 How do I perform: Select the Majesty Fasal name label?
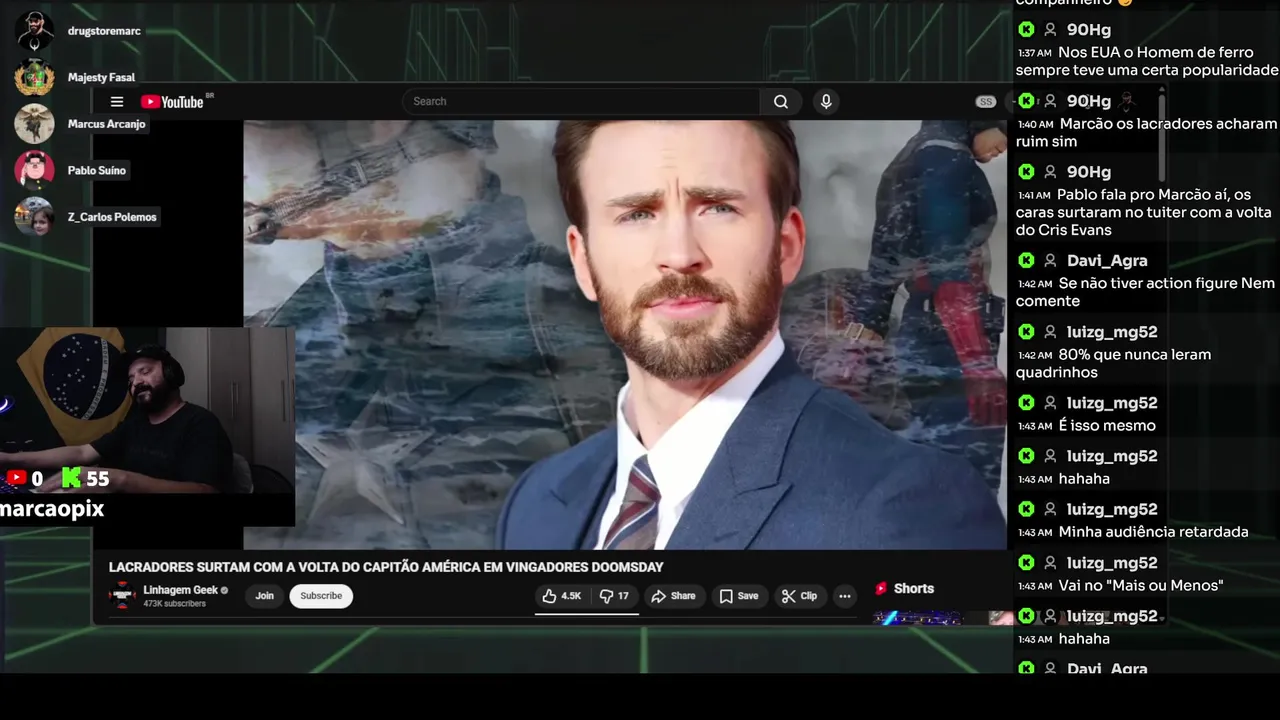click(101, 77)
